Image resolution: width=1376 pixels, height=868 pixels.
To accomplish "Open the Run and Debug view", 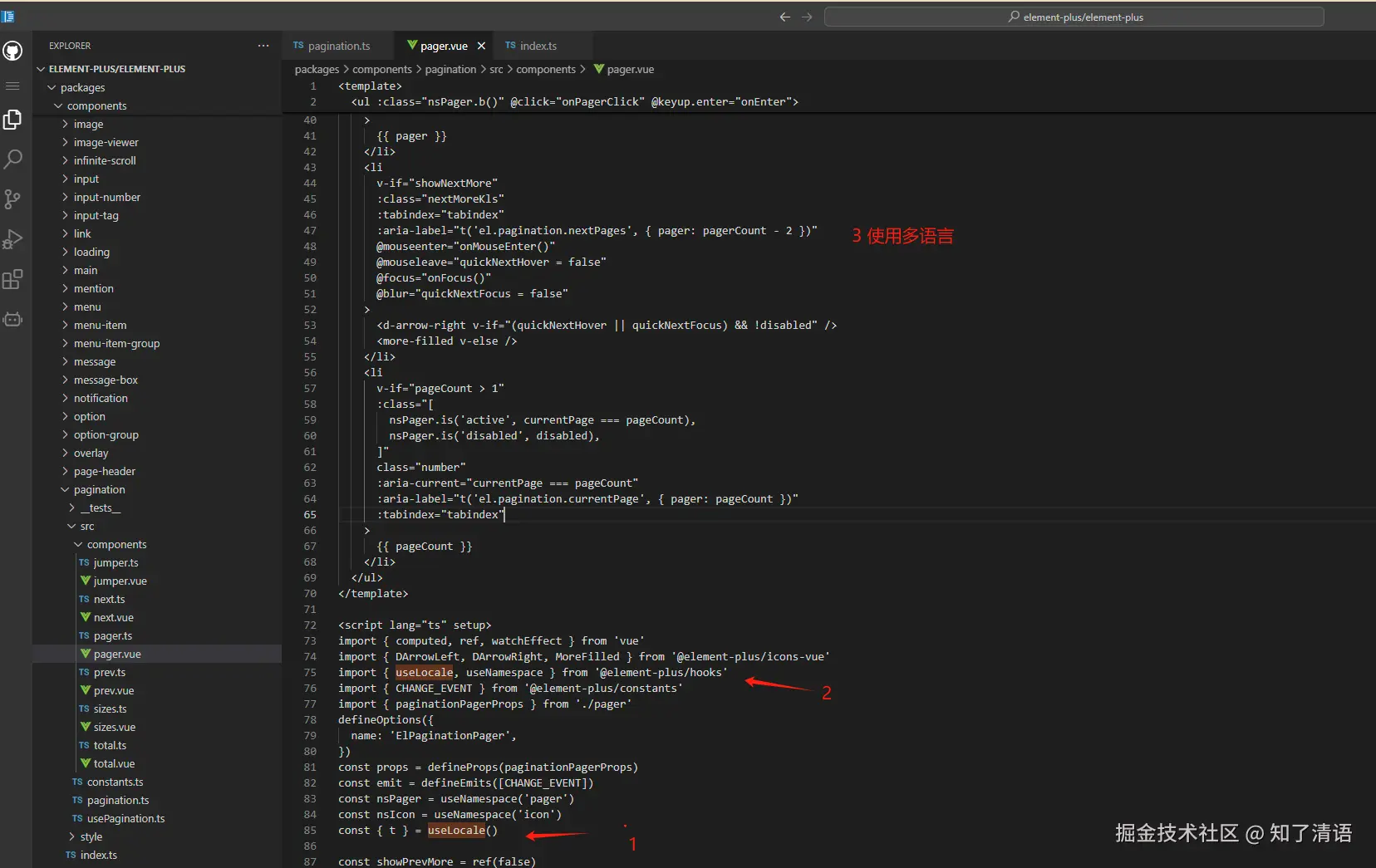I will [x=12, y=239].
